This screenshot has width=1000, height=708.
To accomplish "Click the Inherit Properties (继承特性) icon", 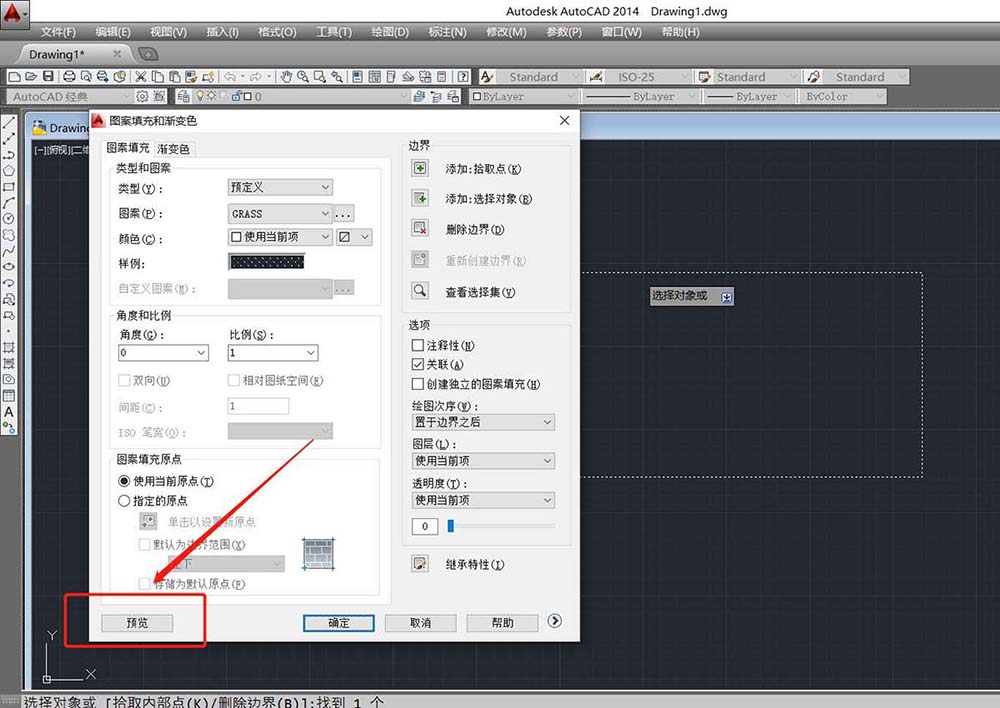I will (x=420, y=564).
